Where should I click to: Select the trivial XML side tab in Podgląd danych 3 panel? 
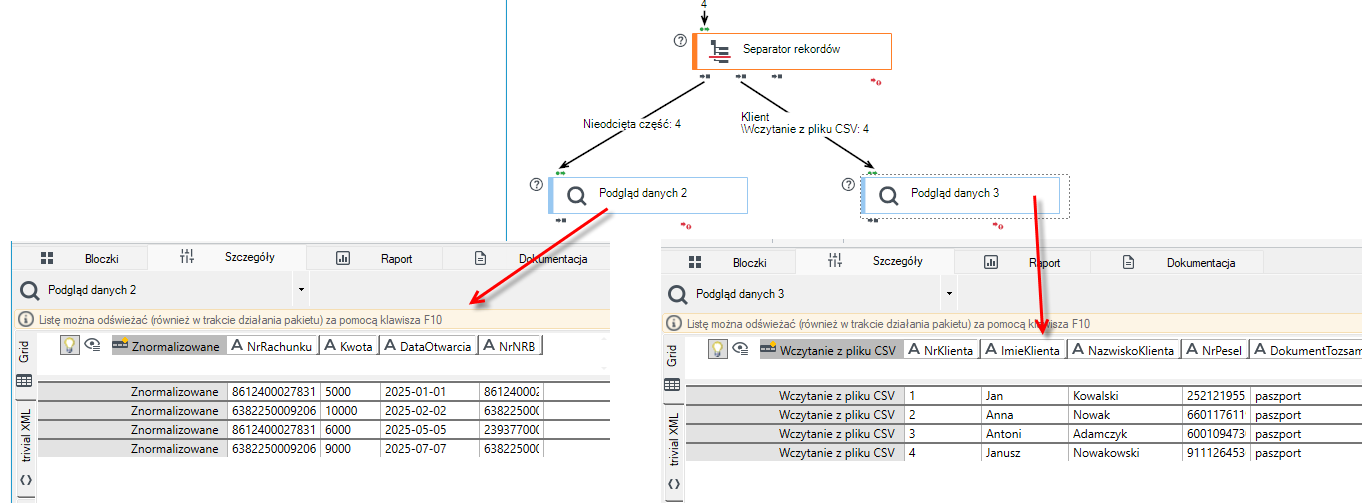click(673, 438)
